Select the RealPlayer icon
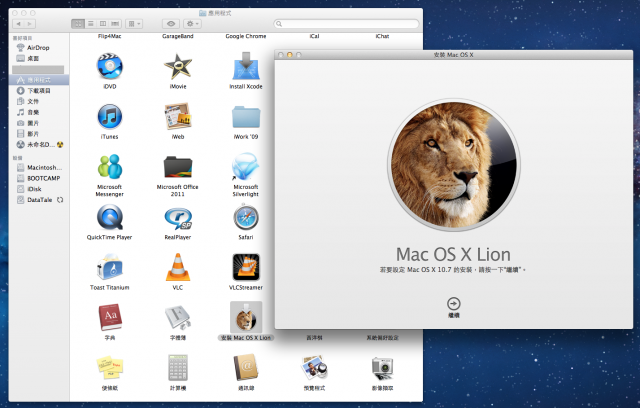Viewport: 640px width, 408px height. click(x=178, y=218)
